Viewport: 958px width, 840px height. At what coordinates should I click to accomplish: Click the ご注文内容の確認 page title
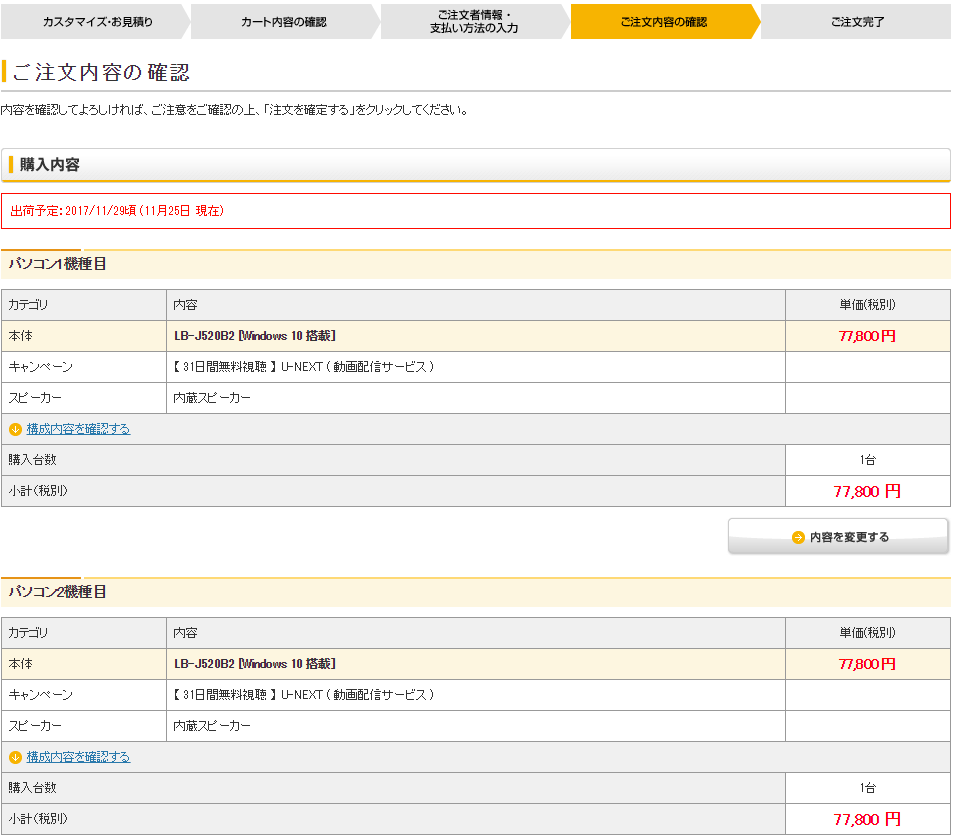[101, 73]
